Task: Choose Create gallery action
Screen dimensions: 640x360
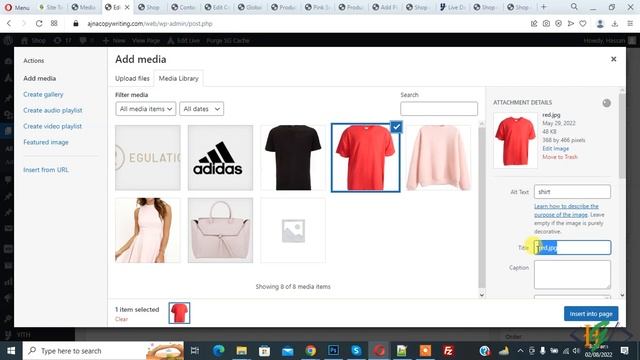Action: pyautogui.click(x=43, y=94)
